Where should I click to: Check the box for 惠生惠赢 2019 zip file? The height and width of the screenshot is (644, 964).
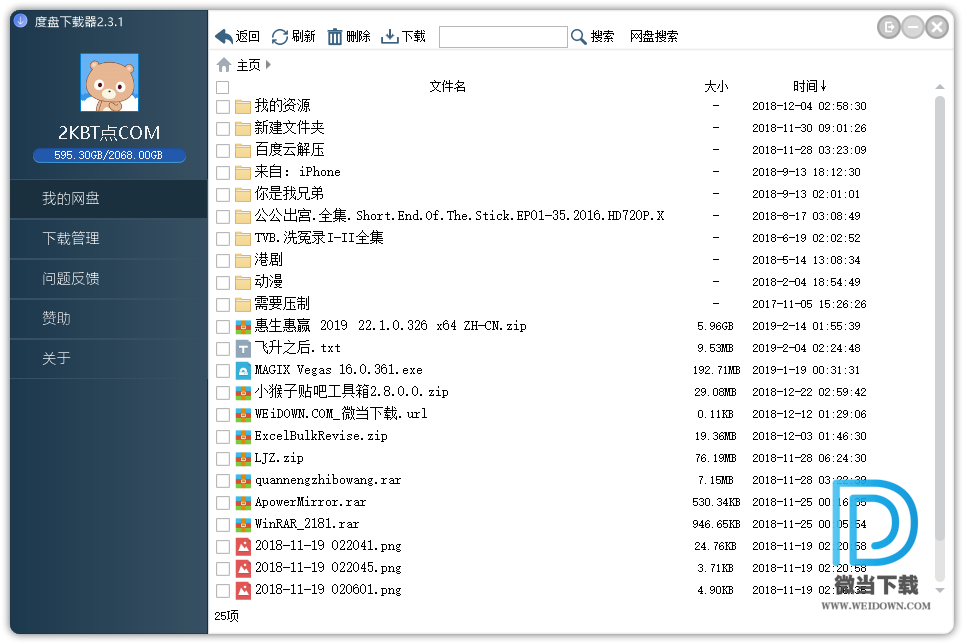point(223,327)
